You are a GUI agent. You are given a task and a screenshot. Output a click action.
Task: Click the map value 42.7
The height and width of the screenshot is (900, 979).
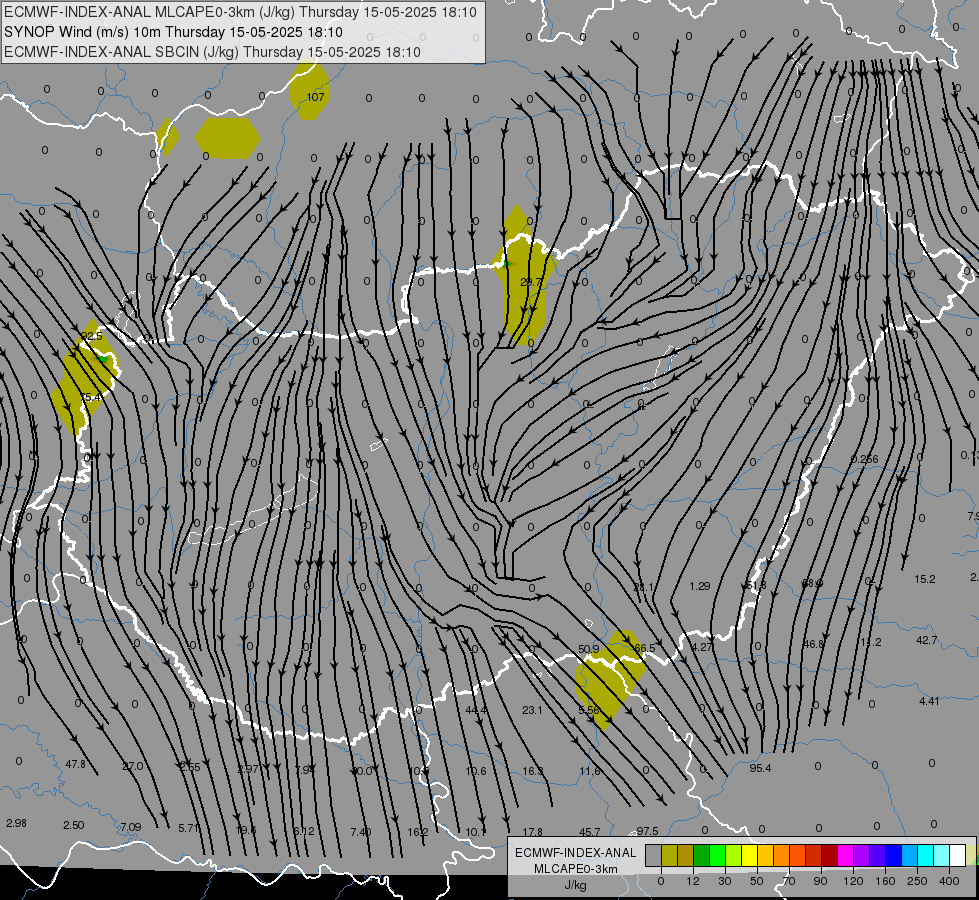(x=926, y=640)
